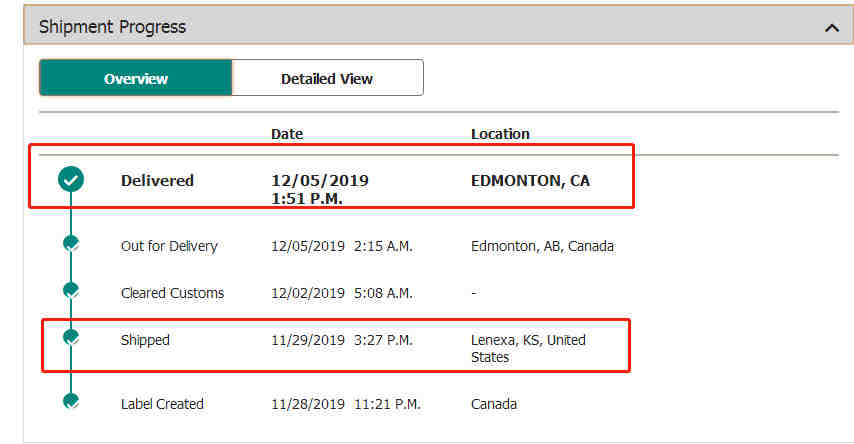This screenshot has height=444, width=854.
Task: Switch to the Overview tab
Action: click(x=136, y=78)
